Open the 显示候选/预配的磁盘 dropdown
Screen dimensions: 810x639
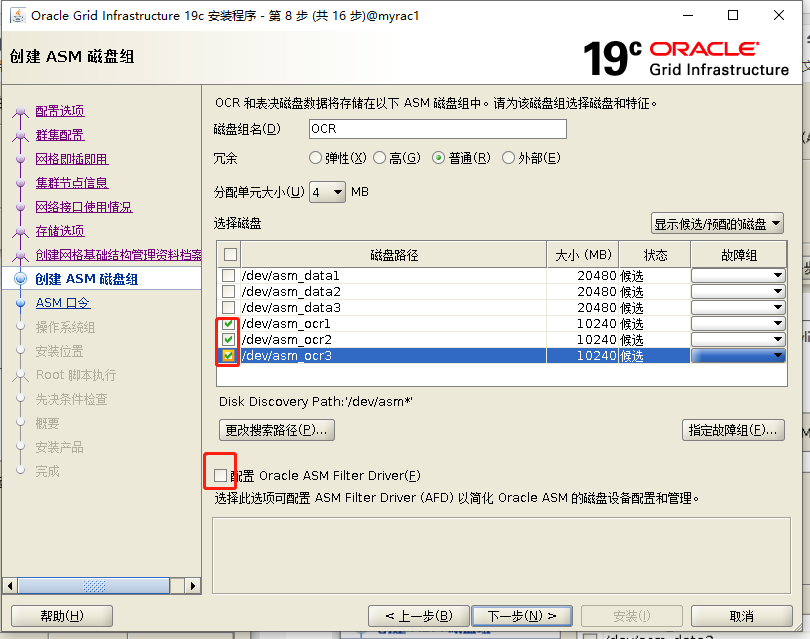(717, 224)
